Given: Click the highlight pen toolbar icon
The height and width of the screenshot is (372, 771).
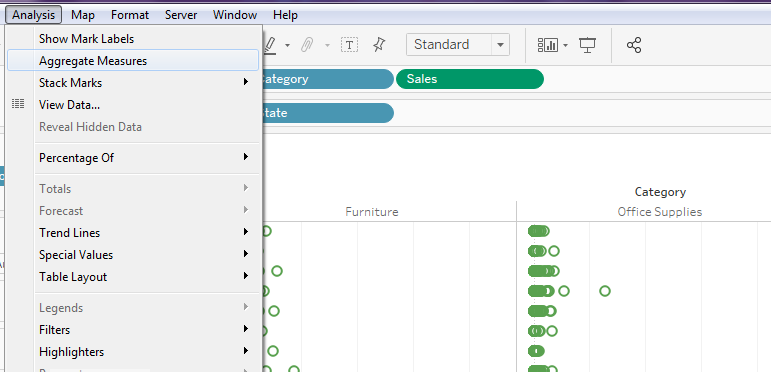Looking at the screenshot, I should (270, 45).
